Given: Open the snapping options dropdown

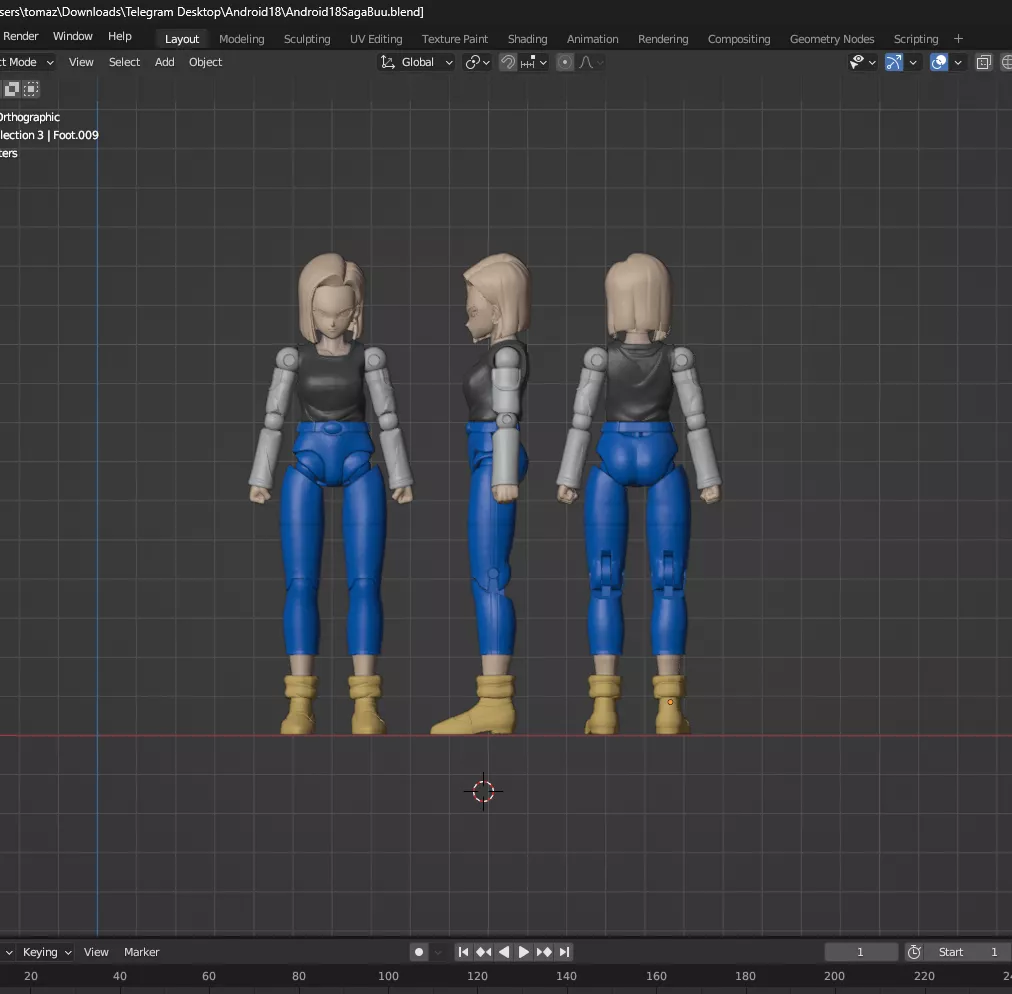Looking at the screenshot, I should pyautogui.click(x=534, y=62).
